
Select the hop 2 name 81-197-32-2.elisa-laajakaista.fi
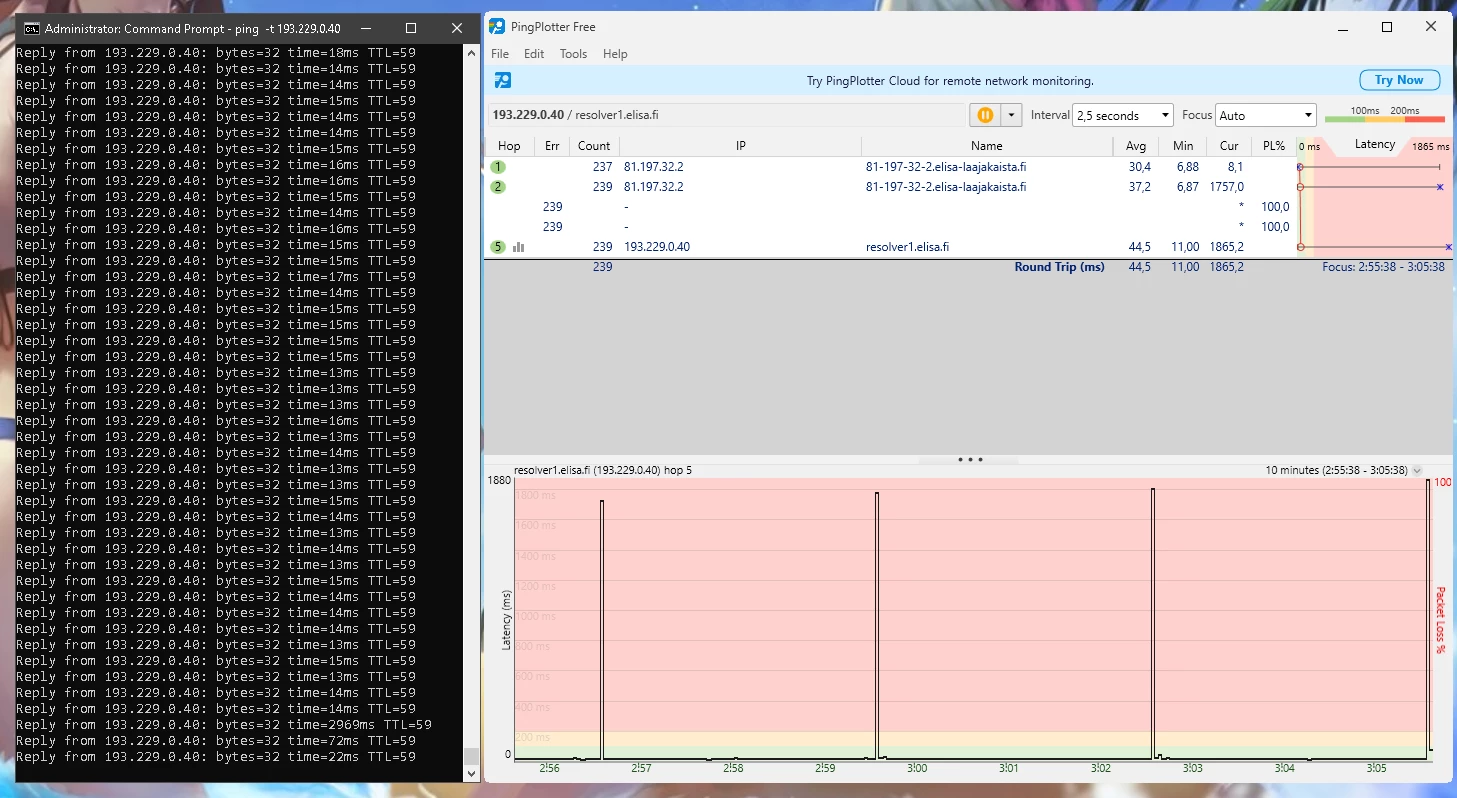tap(946, 187)
